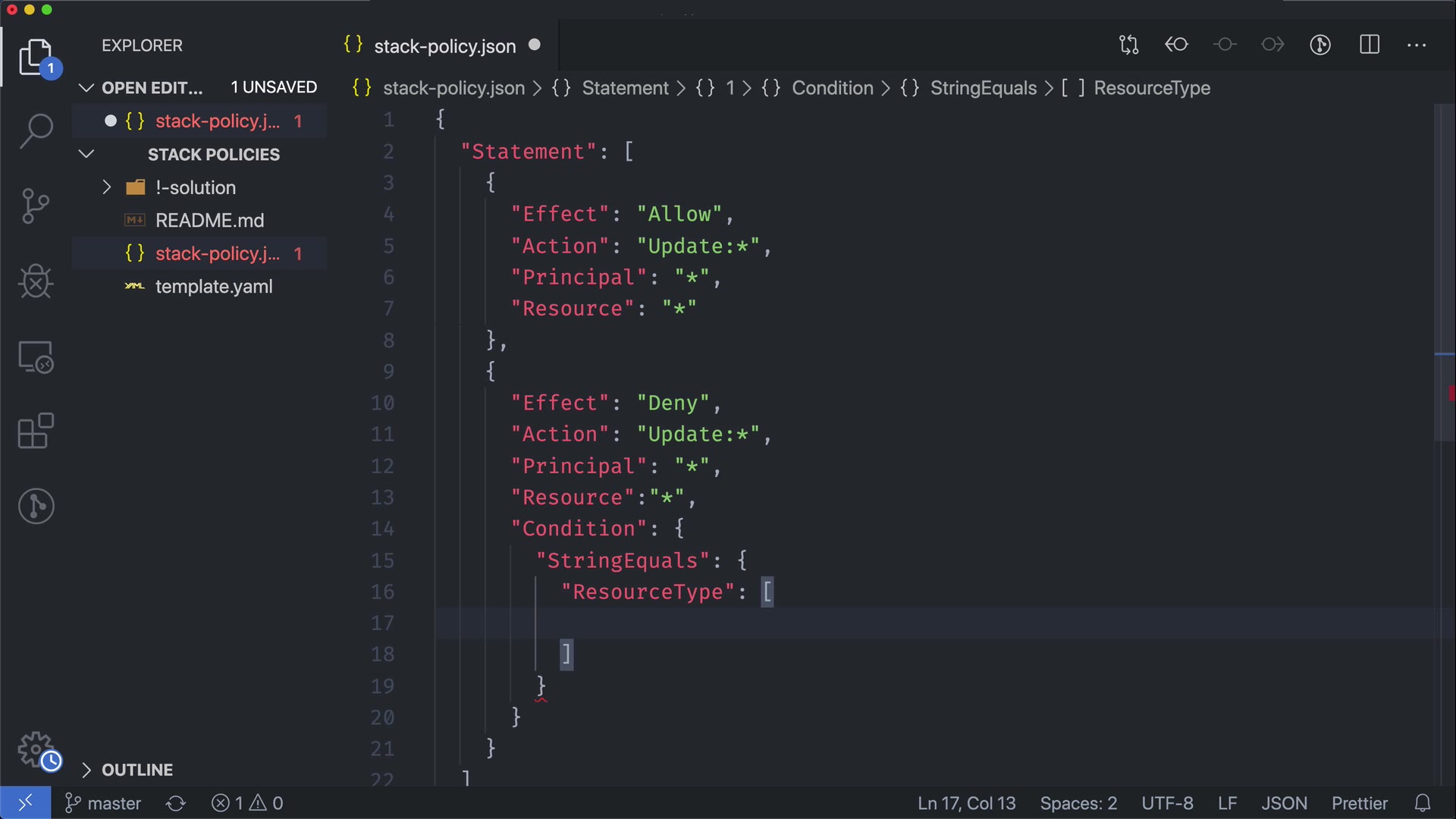The height and width of the screenshot is (819, 1456).
Task: Click the JSON language mode indicator
Action: point(1284,803)
